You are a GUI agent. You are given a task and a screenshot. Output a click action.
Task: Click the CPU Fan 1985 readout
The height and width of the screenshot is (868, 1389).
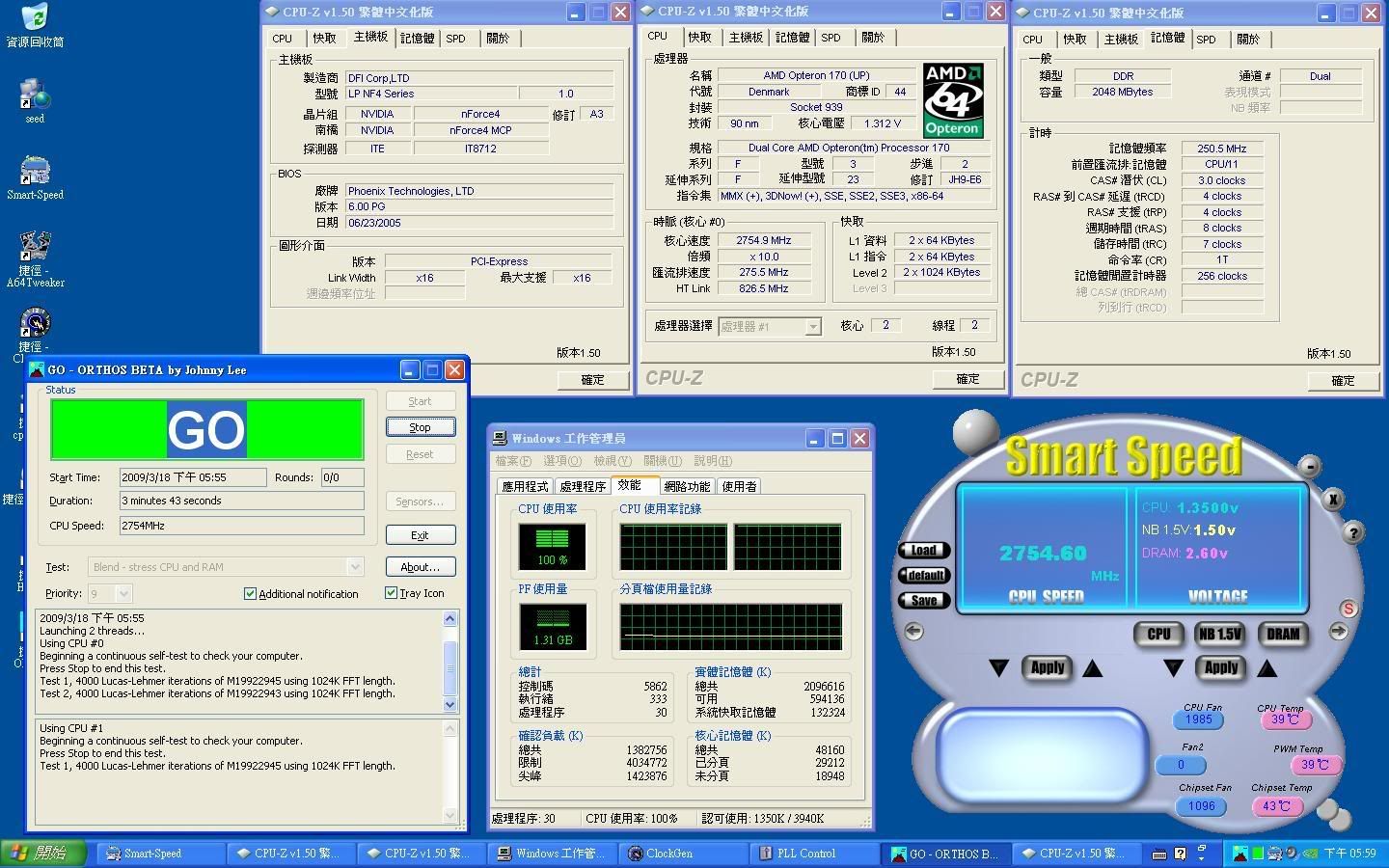1199,719
